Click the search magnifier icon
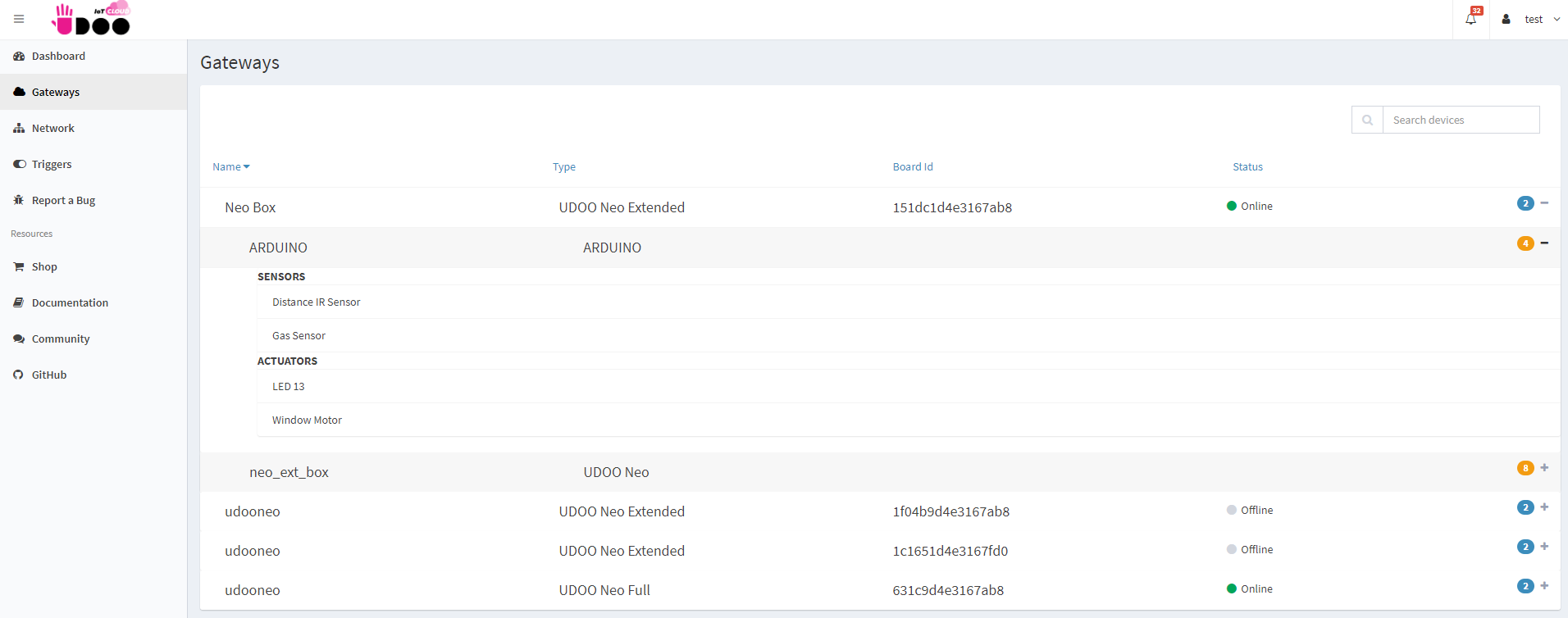Screen dimensions: 1568x618 [1367, 120]
